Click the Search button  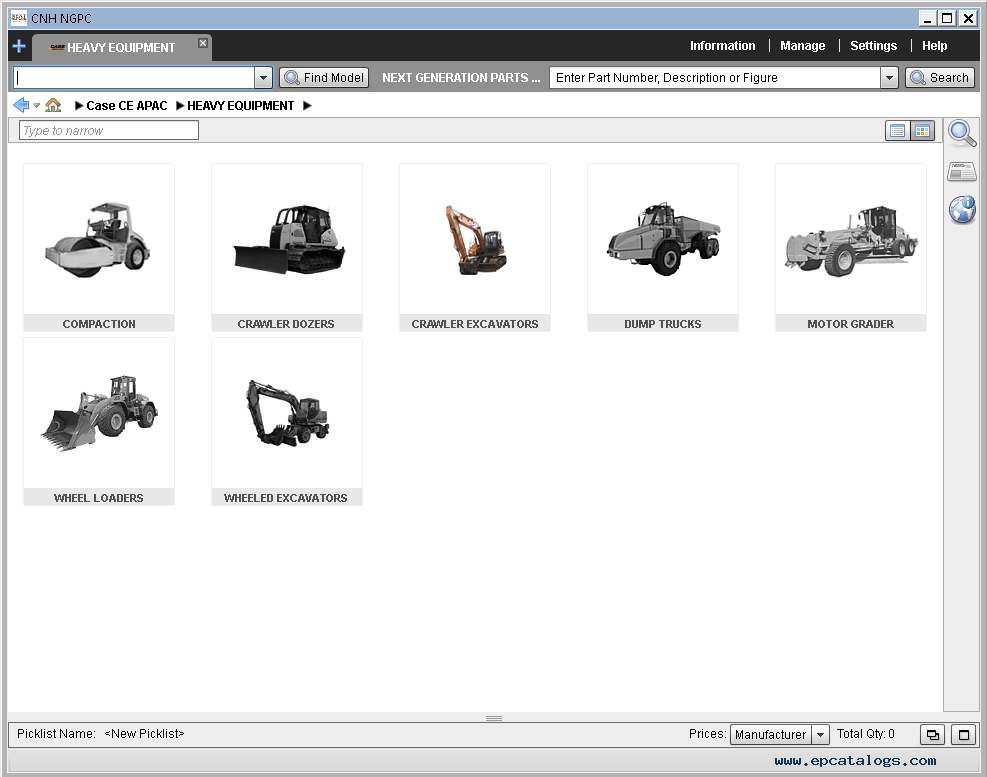click(x=940, y=77)
